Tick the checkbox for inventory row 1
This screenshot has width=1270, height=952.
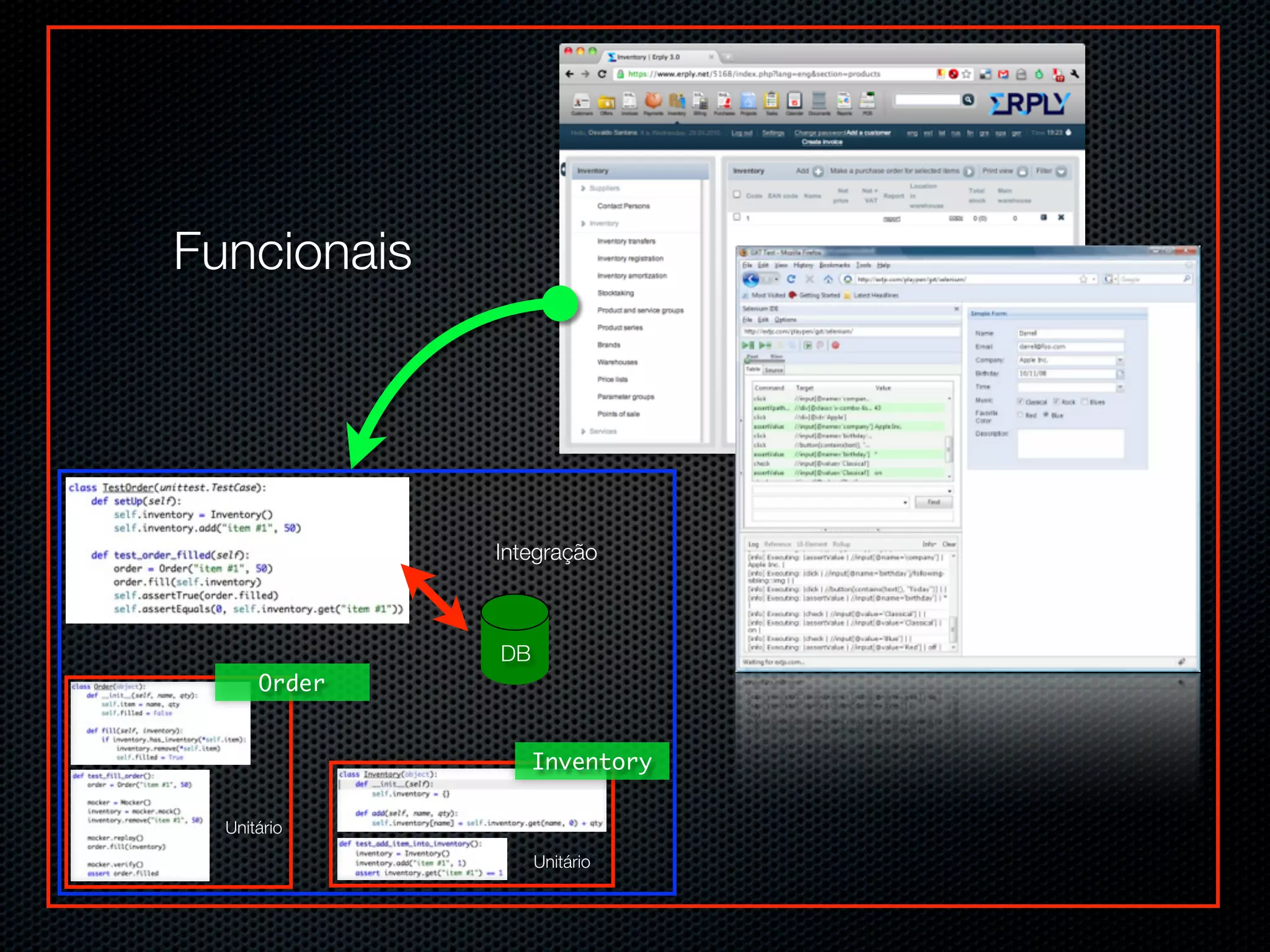(x=737, y=217)
